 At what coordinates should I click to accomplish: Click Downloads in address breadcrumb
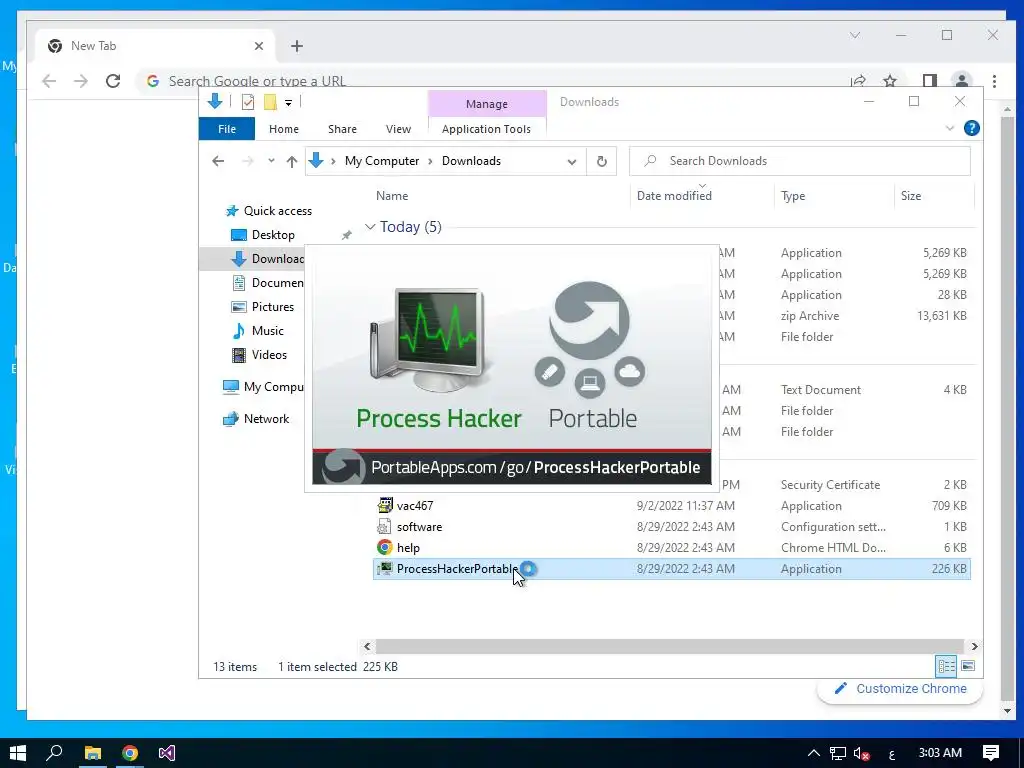click(x=472, y=161)
